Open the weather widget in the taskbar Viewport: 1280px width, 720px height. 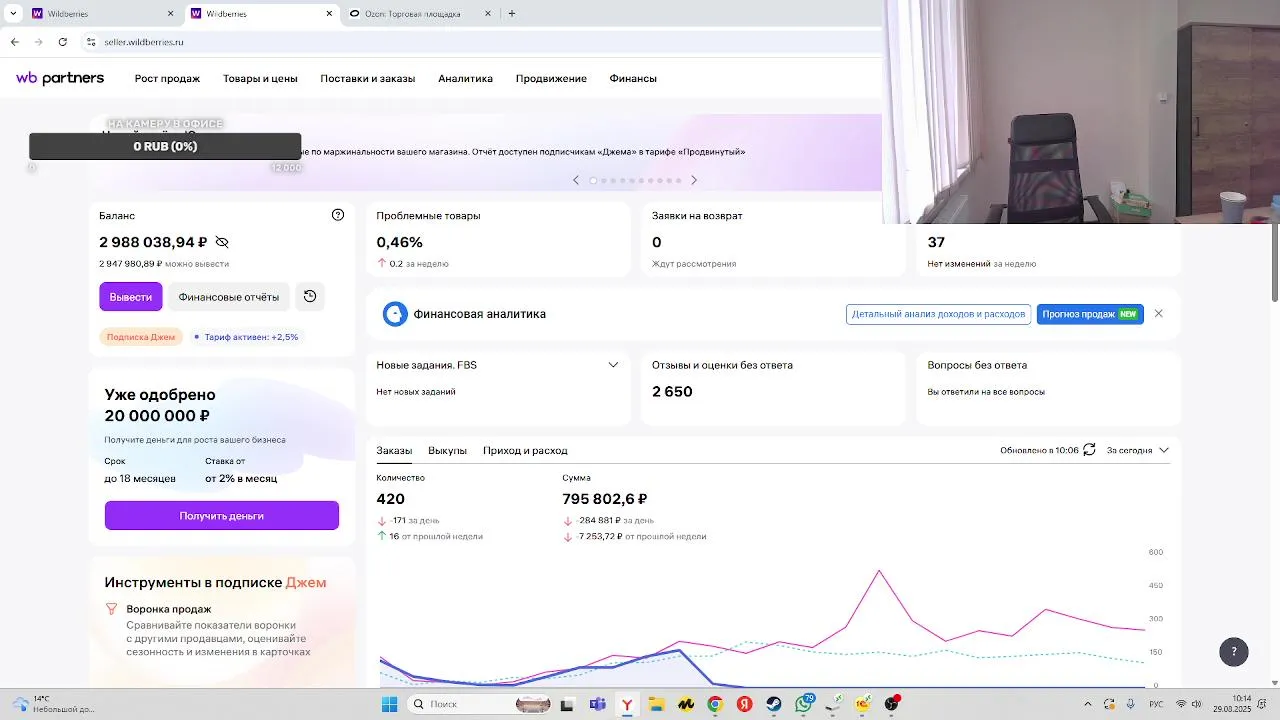55,704
